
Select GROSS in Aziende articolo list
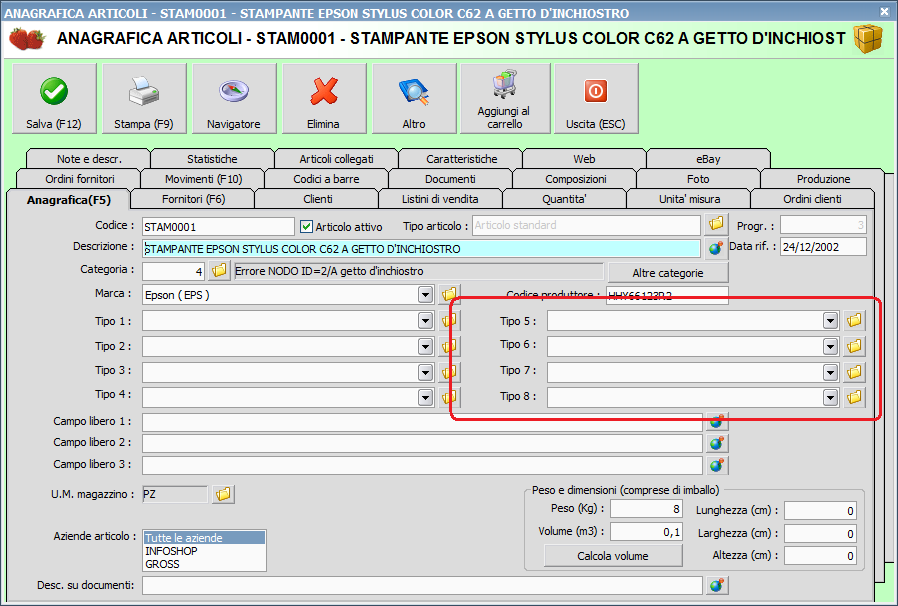pos(204,564)
